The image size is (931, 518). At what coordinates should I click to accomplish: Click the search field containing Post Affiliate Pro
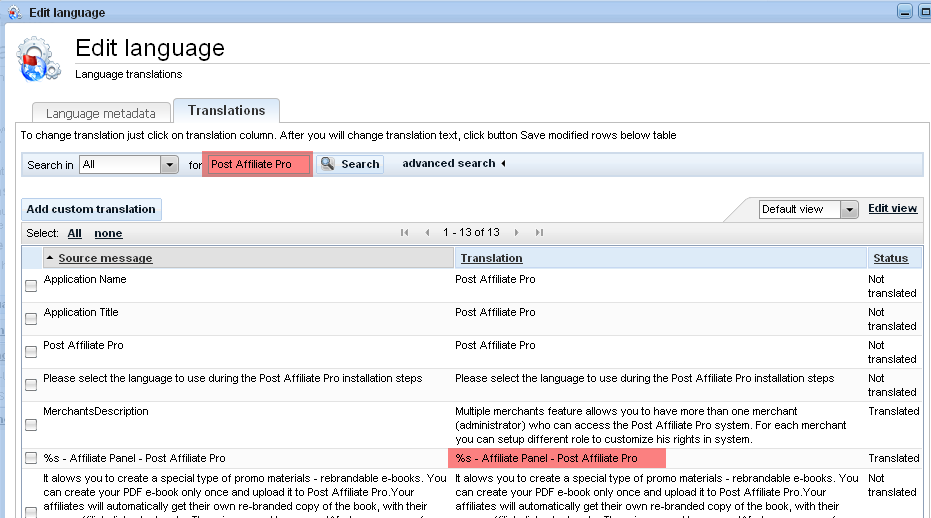(258, 164)
